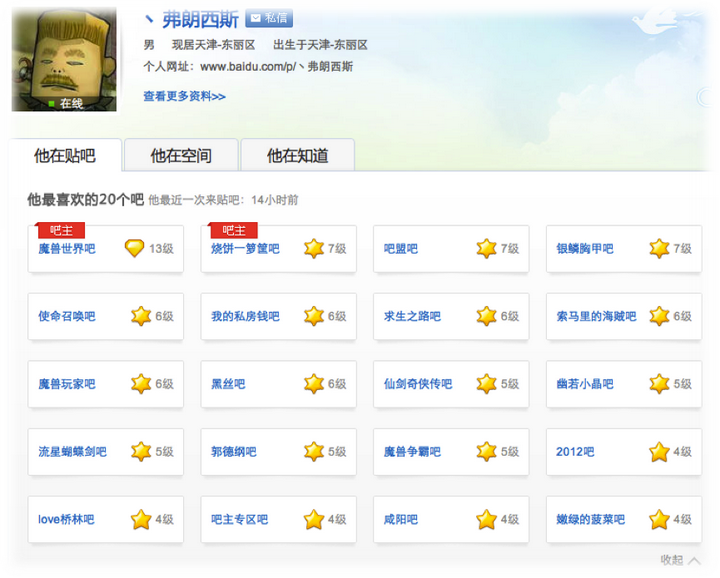The image size is (720, 578).
Task: Click 吧主 red tag on 魔兽世界吧
Action: coord(61,230)
